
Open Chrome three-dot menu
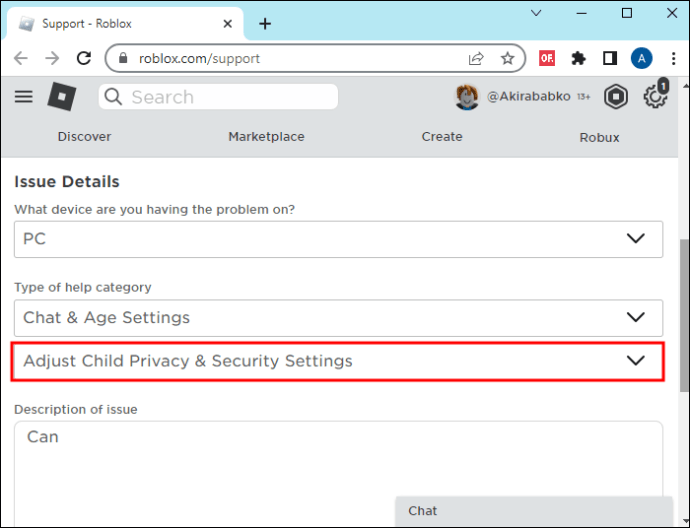[673, 58]
